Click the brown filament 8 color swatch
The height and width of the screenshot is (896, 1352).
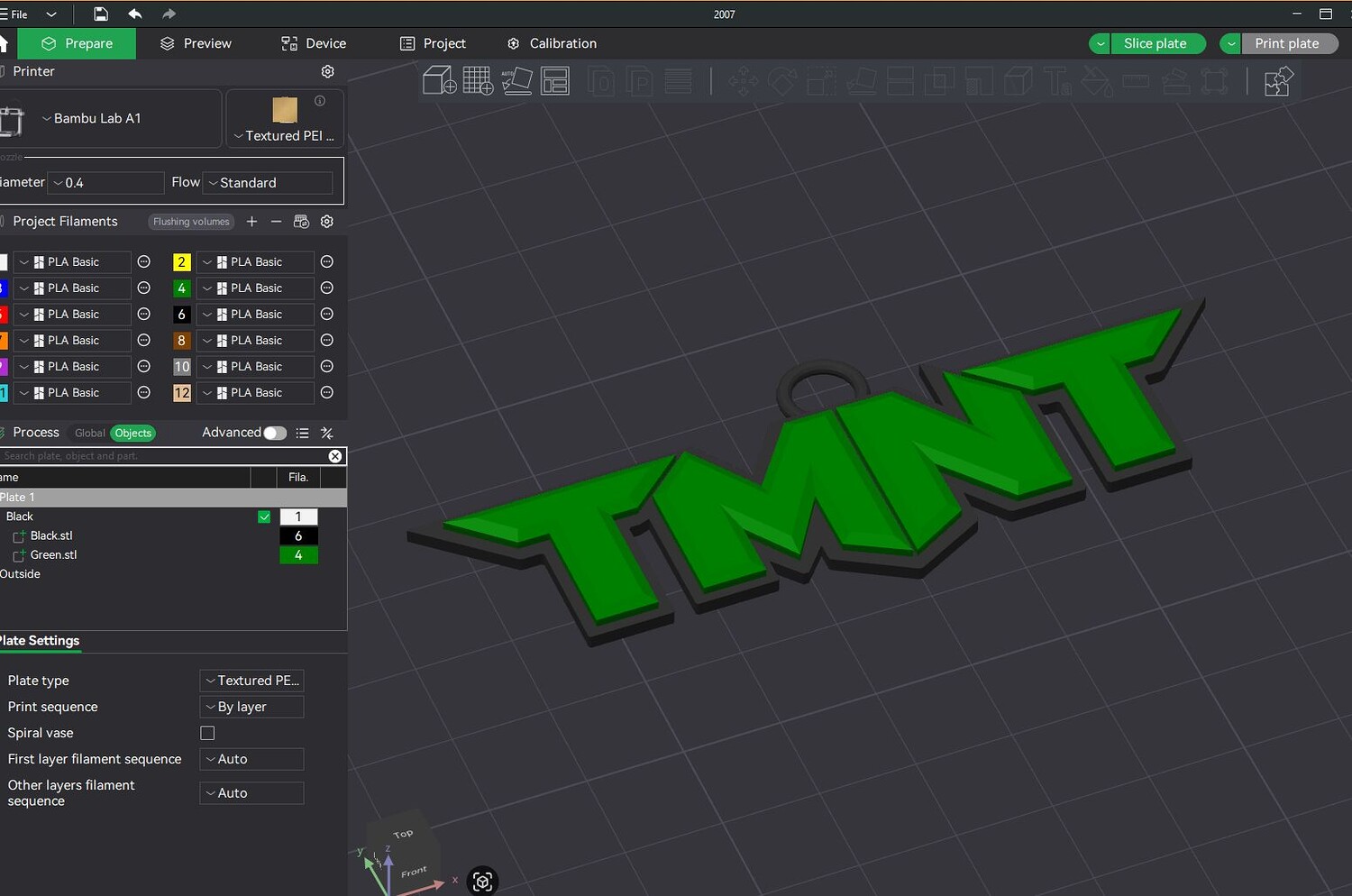point(181,341)
